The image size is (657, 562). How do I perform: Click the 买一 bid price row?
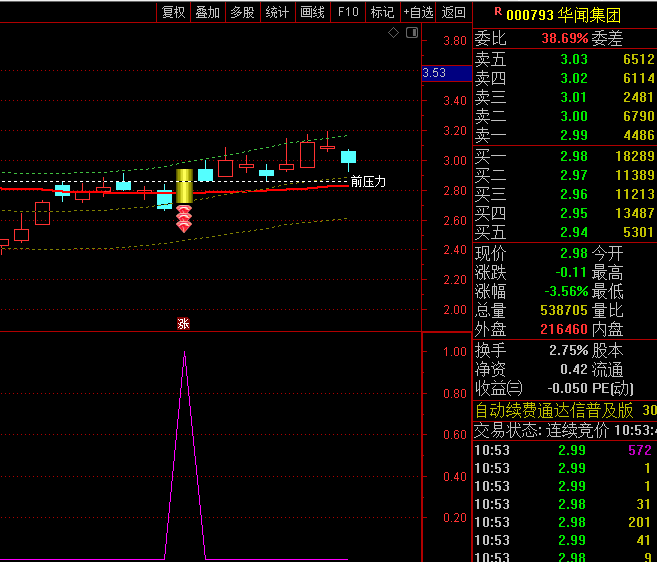pyautogui.click(x=563, y=156)
